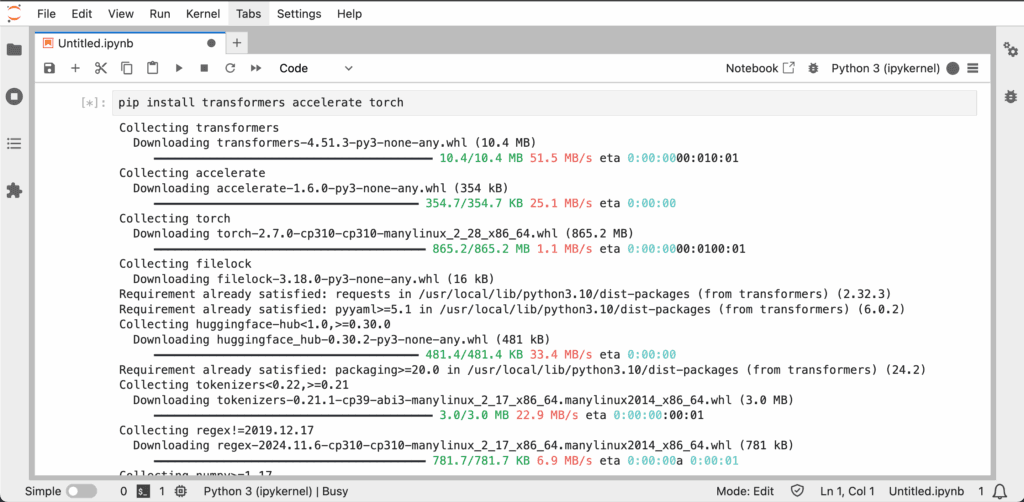Open the Settings menu

tap(299, 14)
